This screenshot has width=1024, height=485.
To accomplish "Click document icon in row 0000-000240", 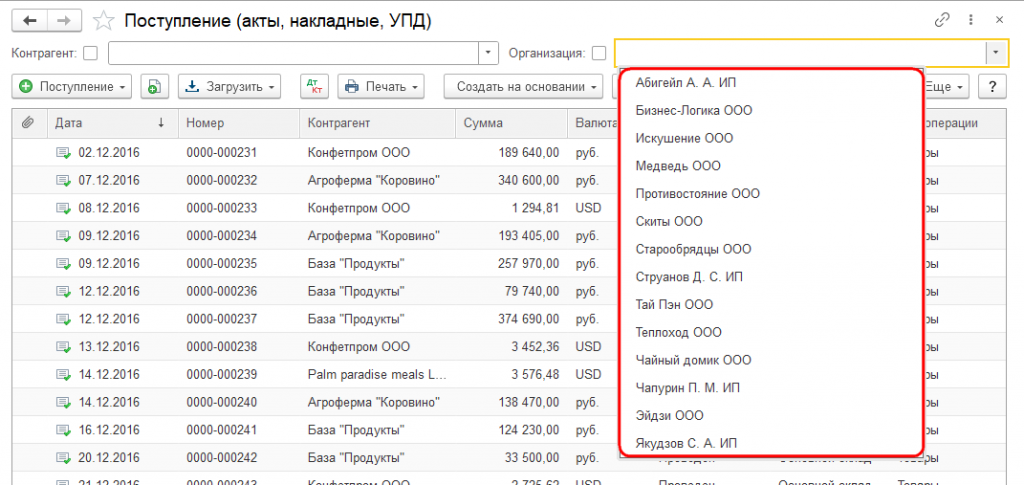I will [x=63, y=402].
